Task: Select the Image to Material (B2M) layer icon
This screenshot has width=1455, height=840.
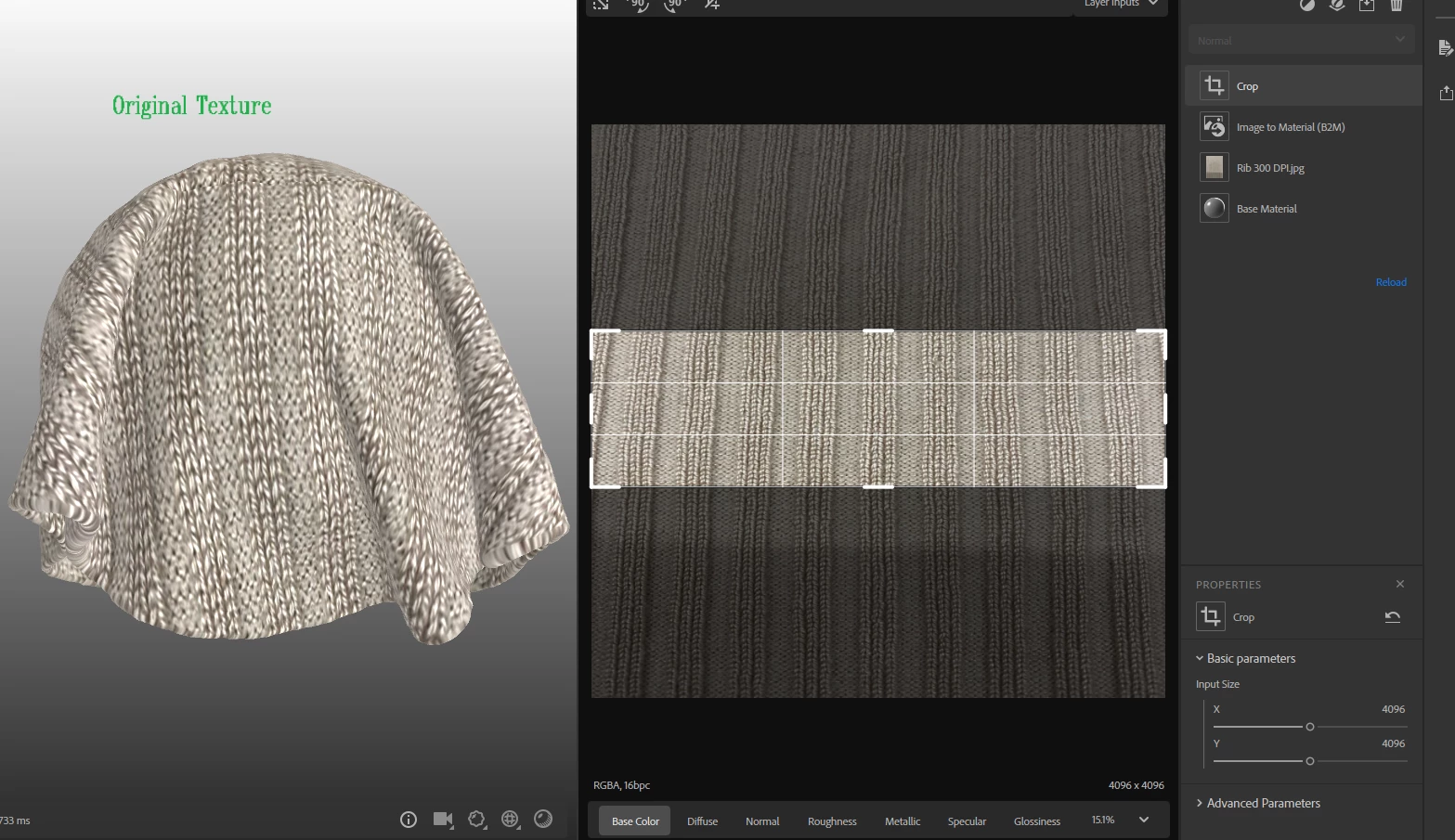Action: pyautogui.click(x=1214, y=126)
